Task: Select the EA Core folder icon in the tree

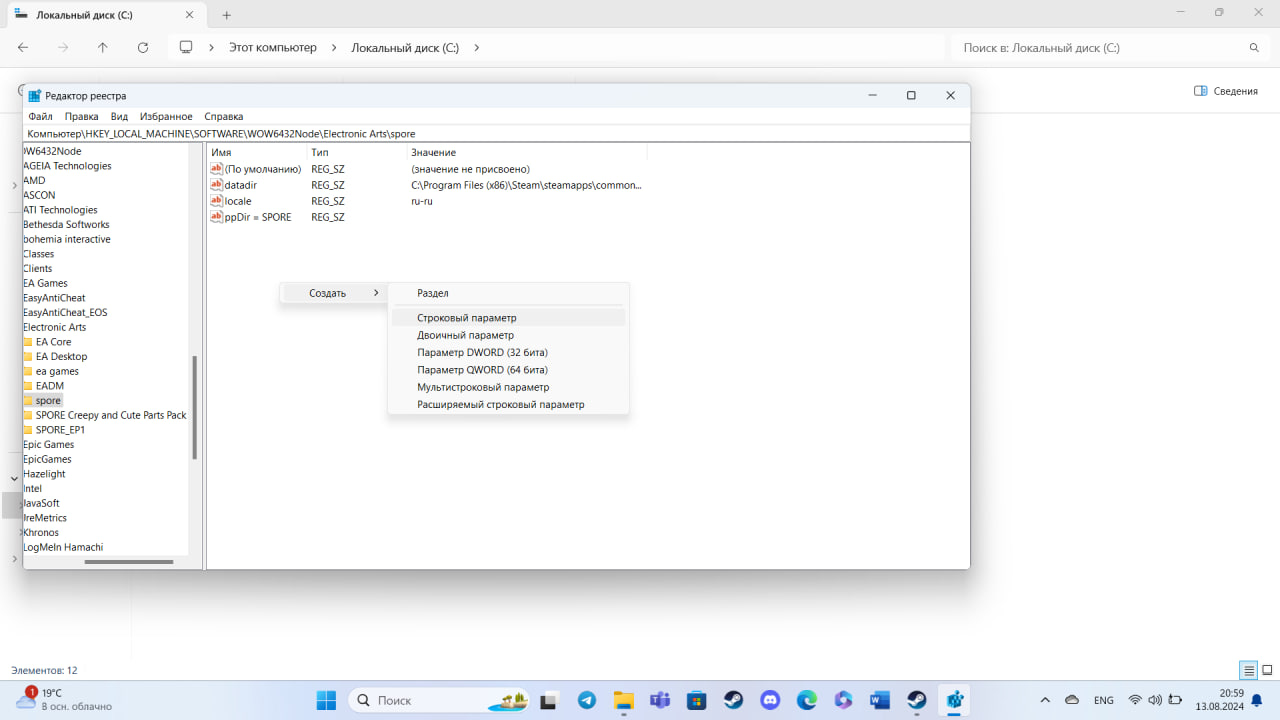Action: tap(27, 342)
